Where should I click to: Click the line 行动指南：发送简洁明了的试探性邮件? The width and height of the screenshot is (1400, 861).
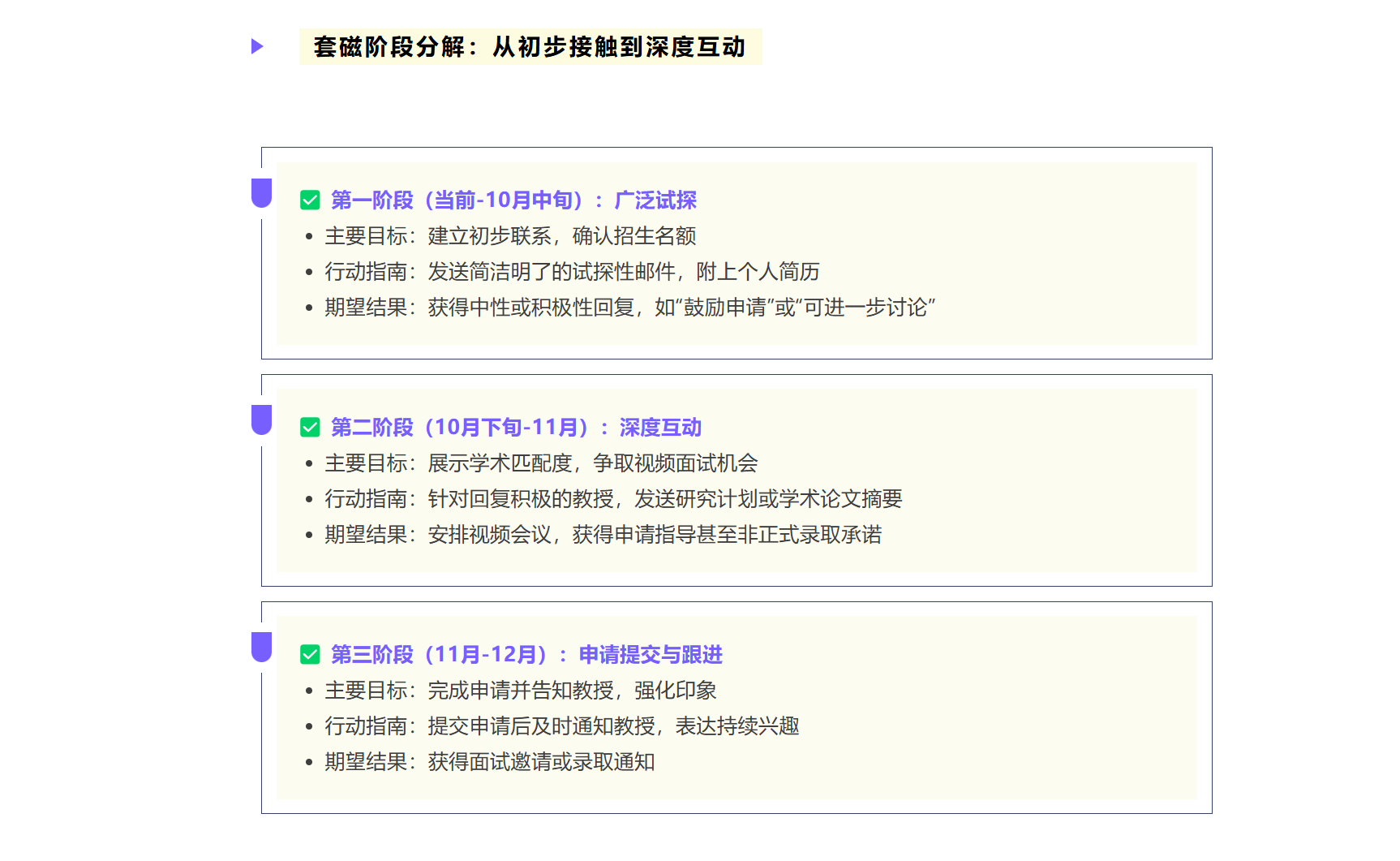click(x=572, y=272)
